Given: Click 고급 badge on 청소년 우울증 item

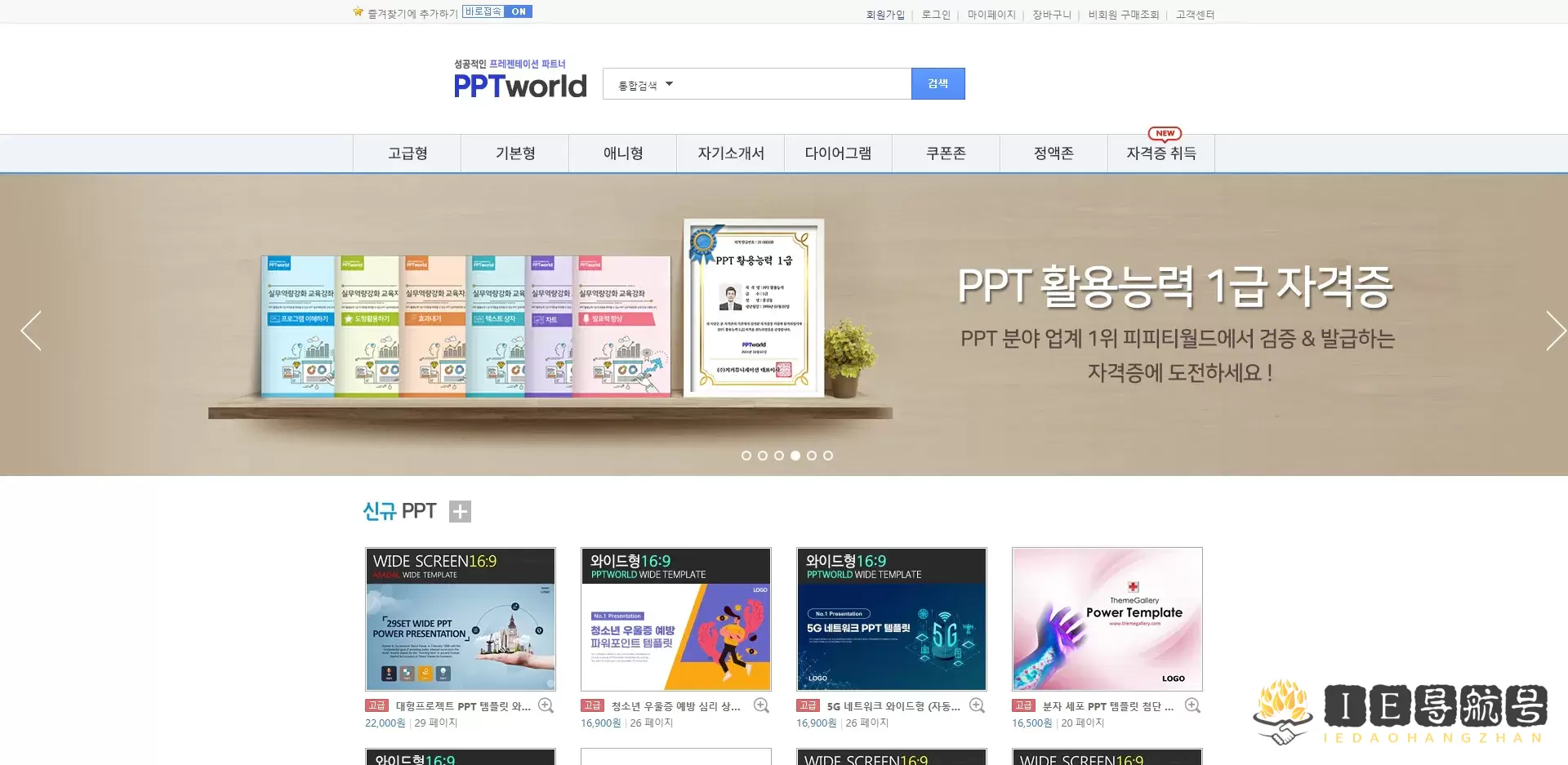Looking at the screenshot, I should tap(592, 705).
